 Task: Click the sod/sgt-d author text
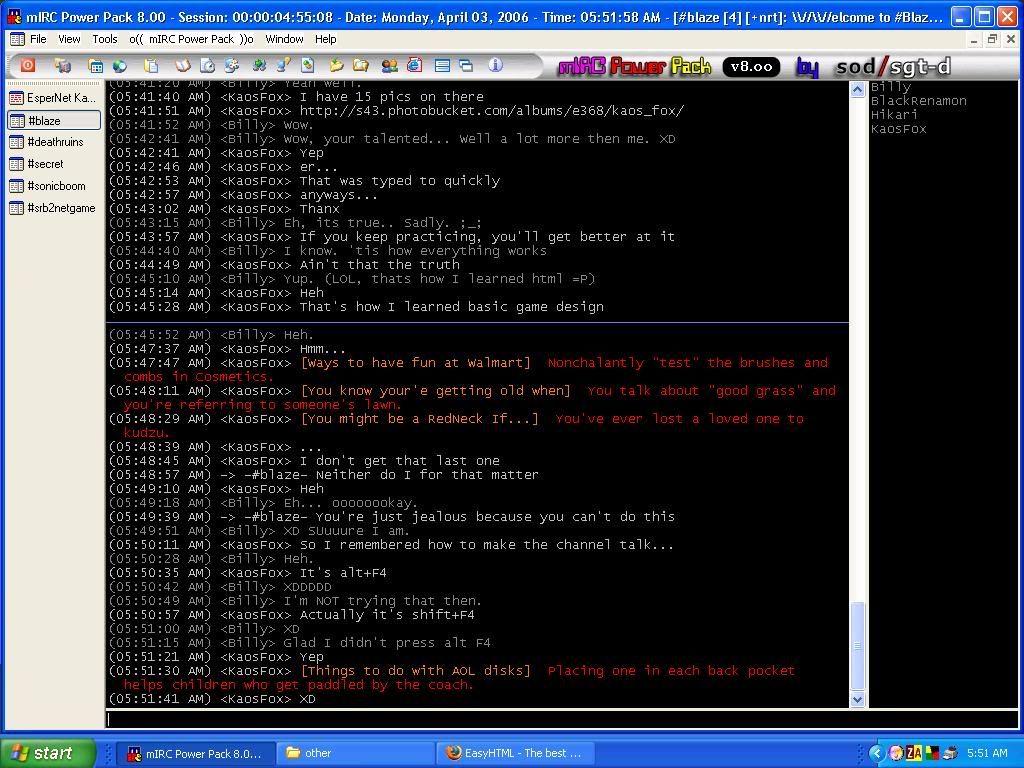tap(893, 66)
